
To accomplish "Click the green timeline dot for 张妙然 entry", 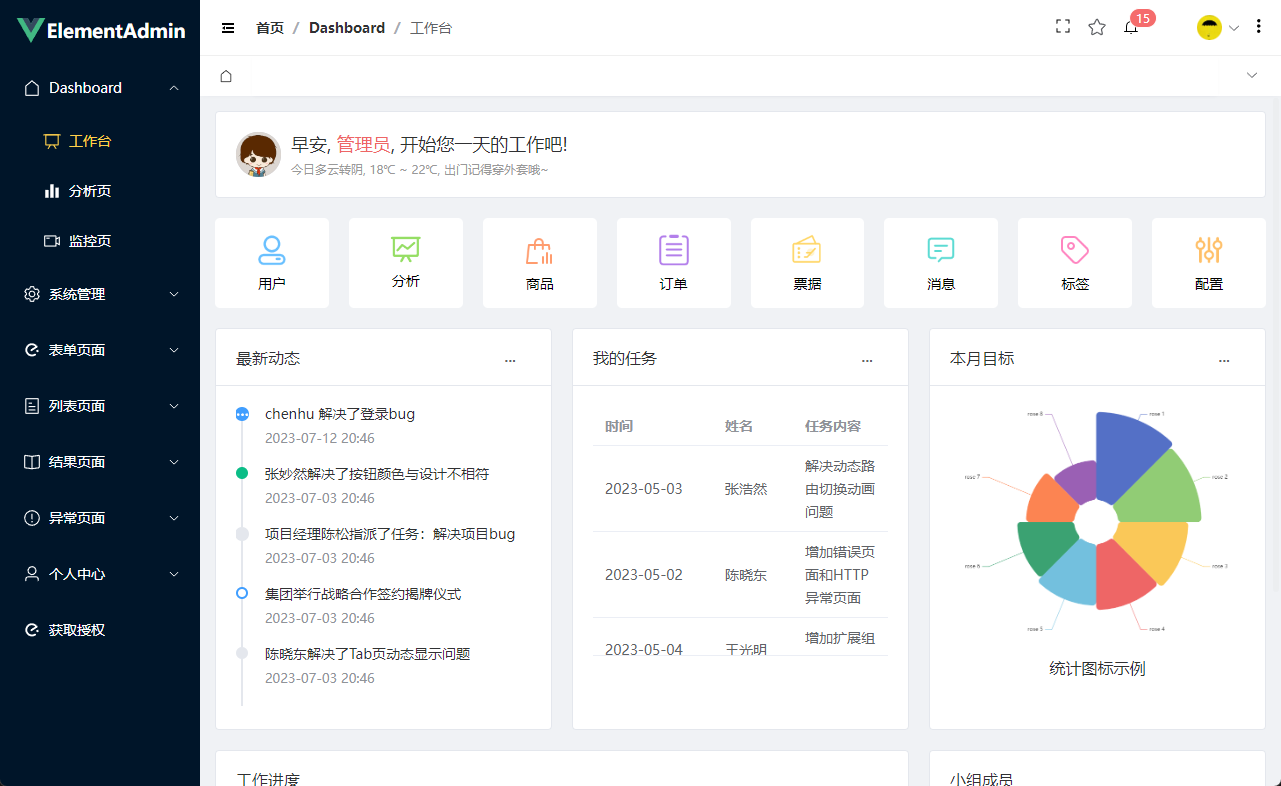I will pos(242,473).
